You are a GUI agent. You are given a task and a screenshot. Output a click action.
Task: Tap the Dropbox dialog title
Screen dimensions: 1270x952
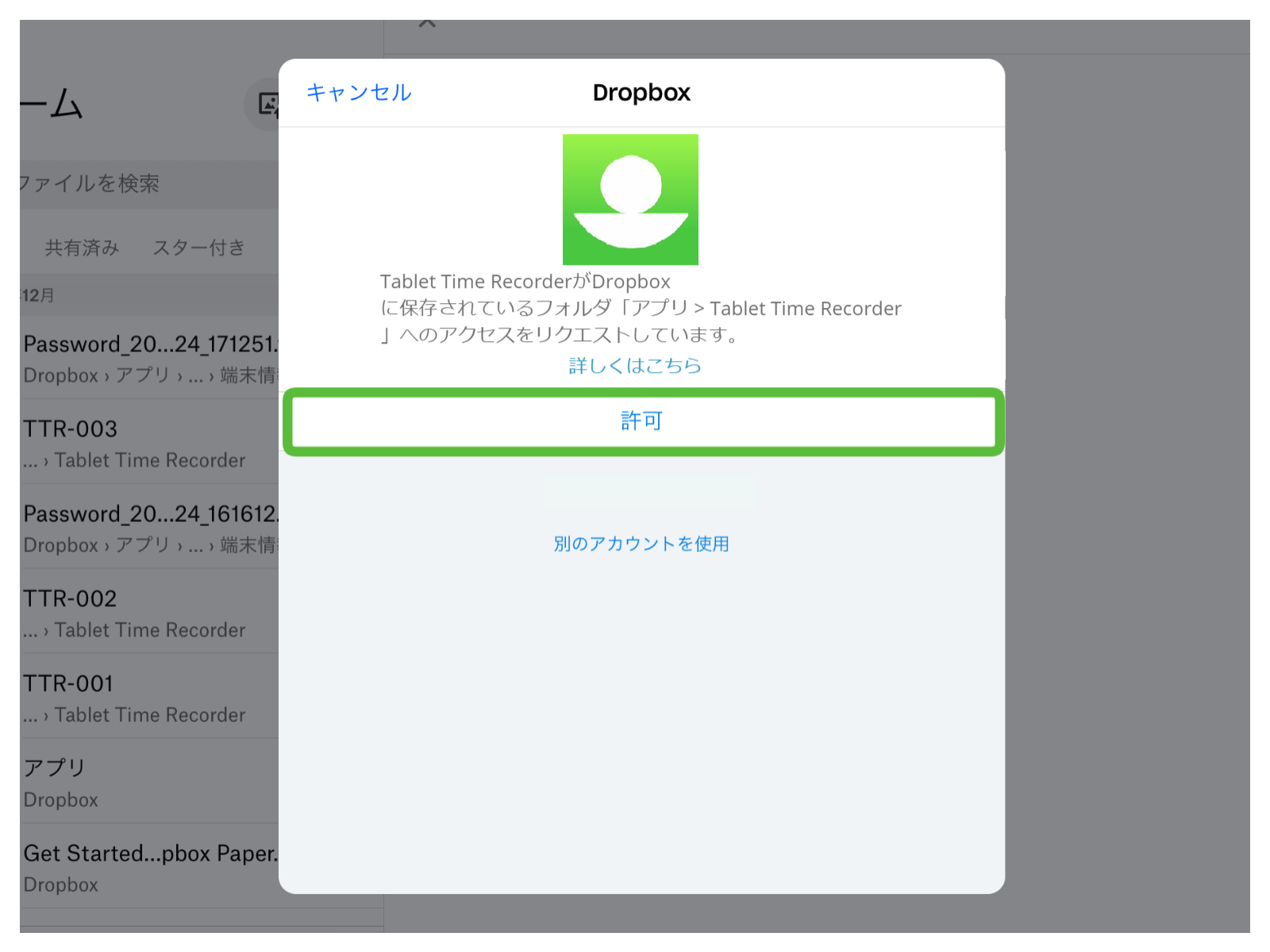tap(641, 93)
